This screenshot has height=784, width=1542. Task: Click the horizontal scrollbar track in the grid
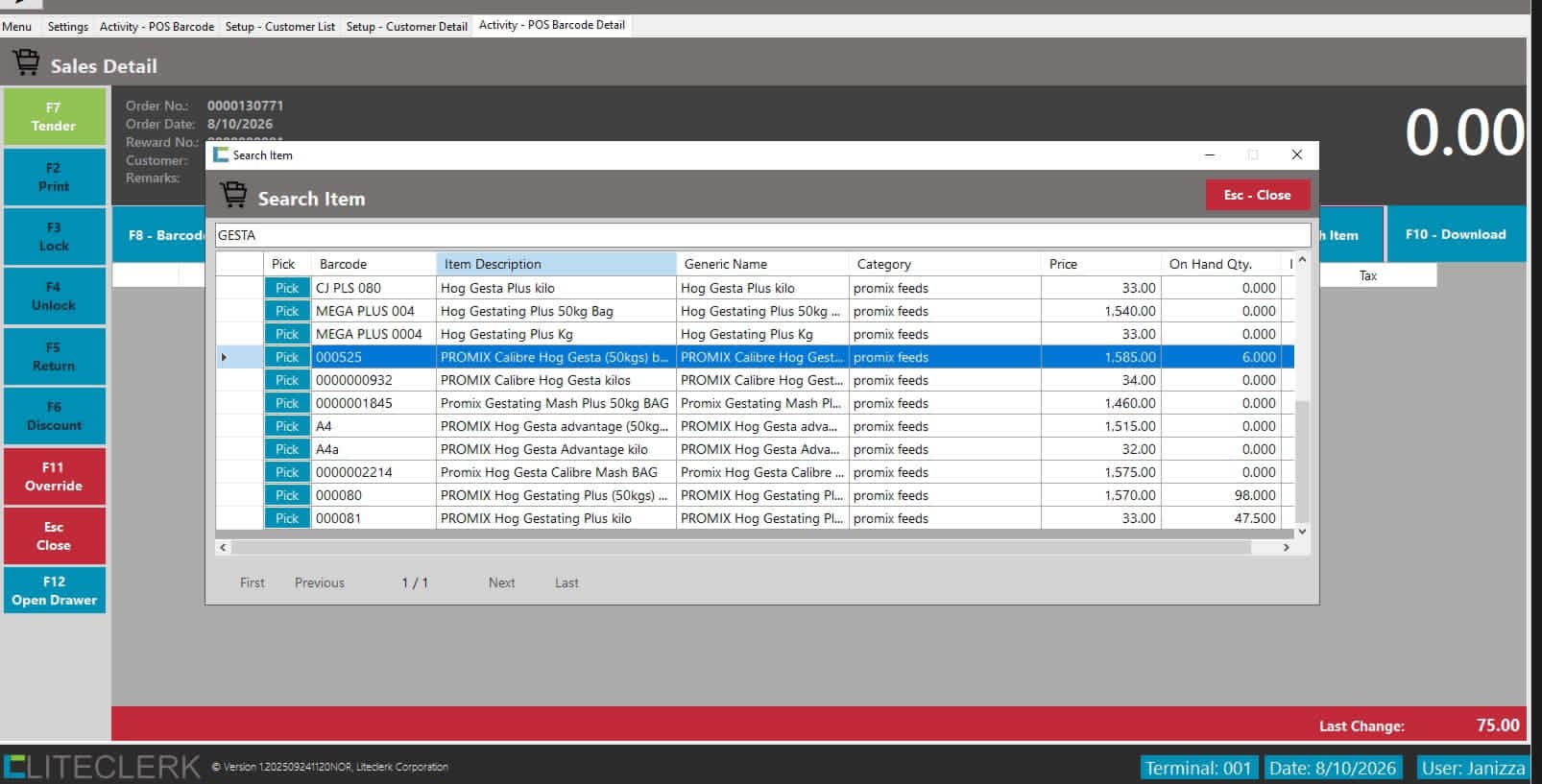741,547
